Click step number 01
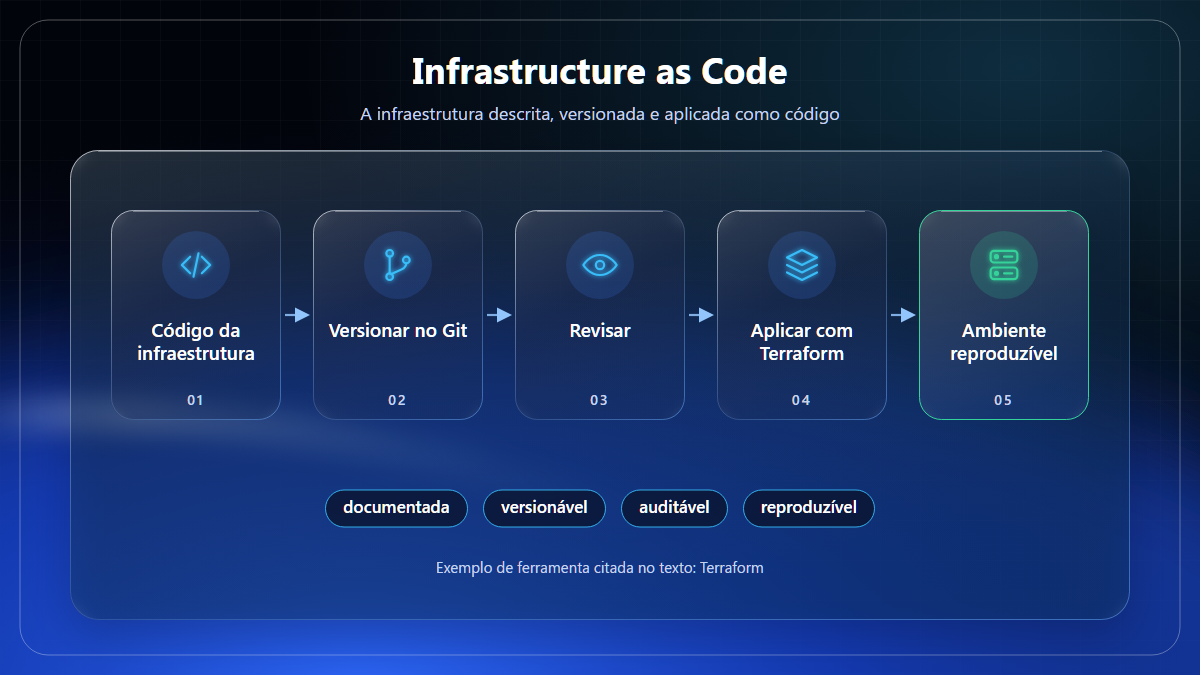The image size is (1200, 675). pyautogui.click(x=195, y=400)
